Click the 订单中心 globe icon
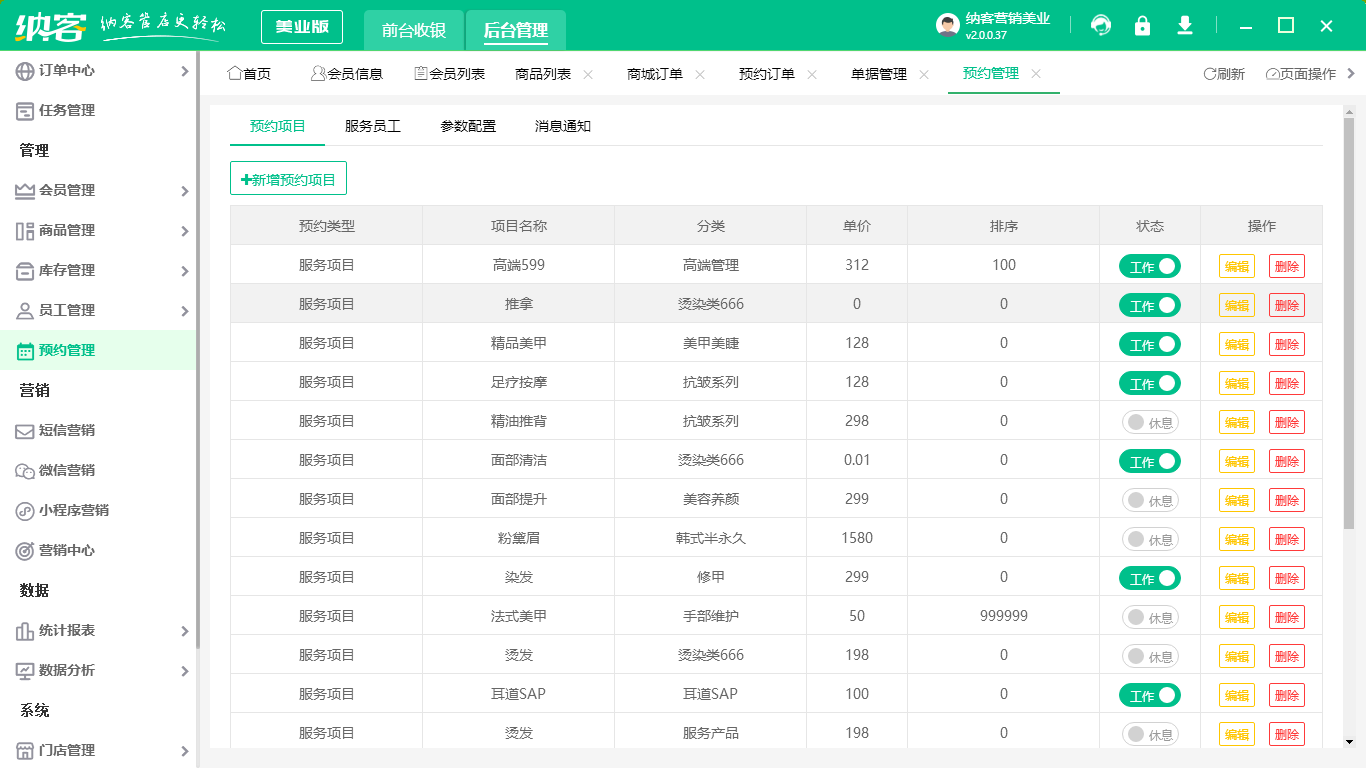Image resolution: width=1366 pixels, height=768 pixels. click(x=25, y=71)
